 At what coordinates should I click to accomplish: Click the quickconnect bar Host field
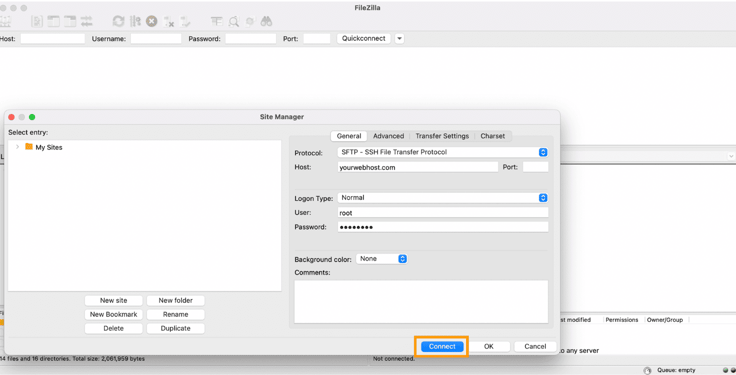click(53, 38)
